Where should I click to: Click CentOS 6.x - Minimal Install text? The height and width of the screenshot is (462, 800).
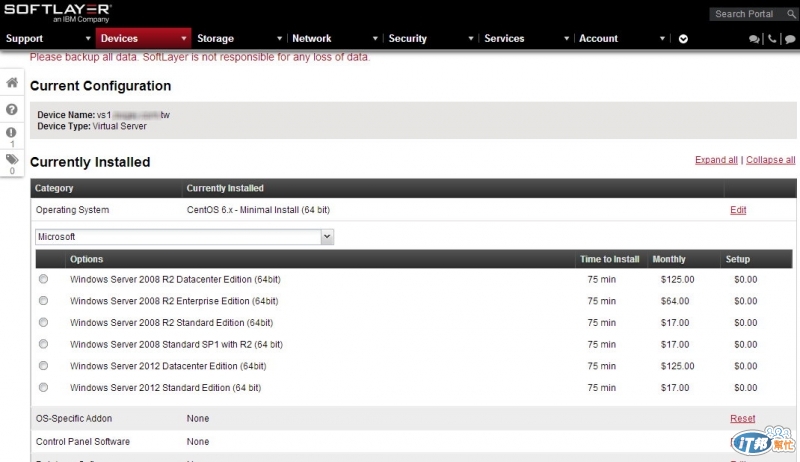(258, 210)
